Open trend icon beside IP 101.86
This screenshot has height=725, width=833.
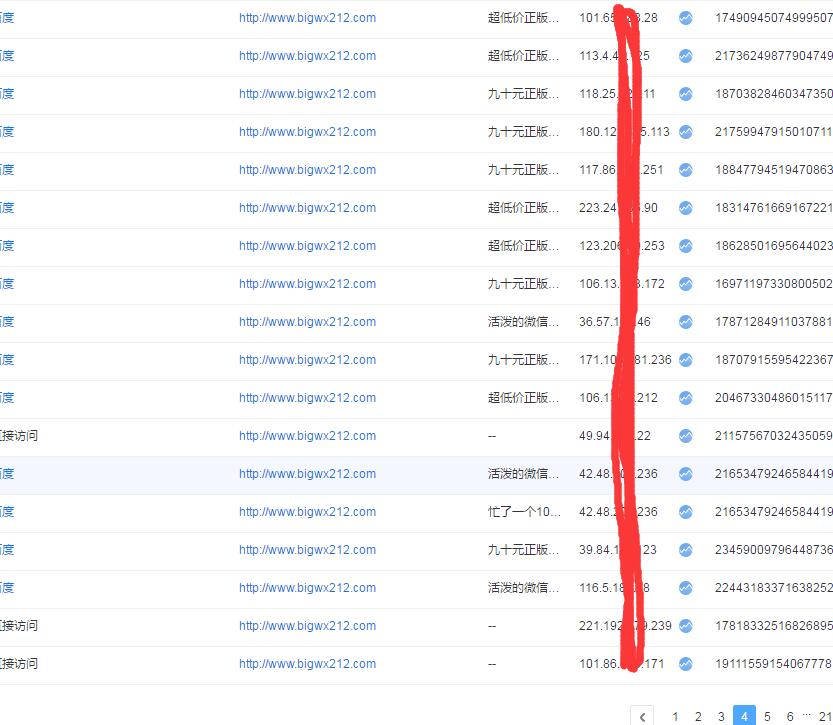pyautogui.click(x=686, y=663)
